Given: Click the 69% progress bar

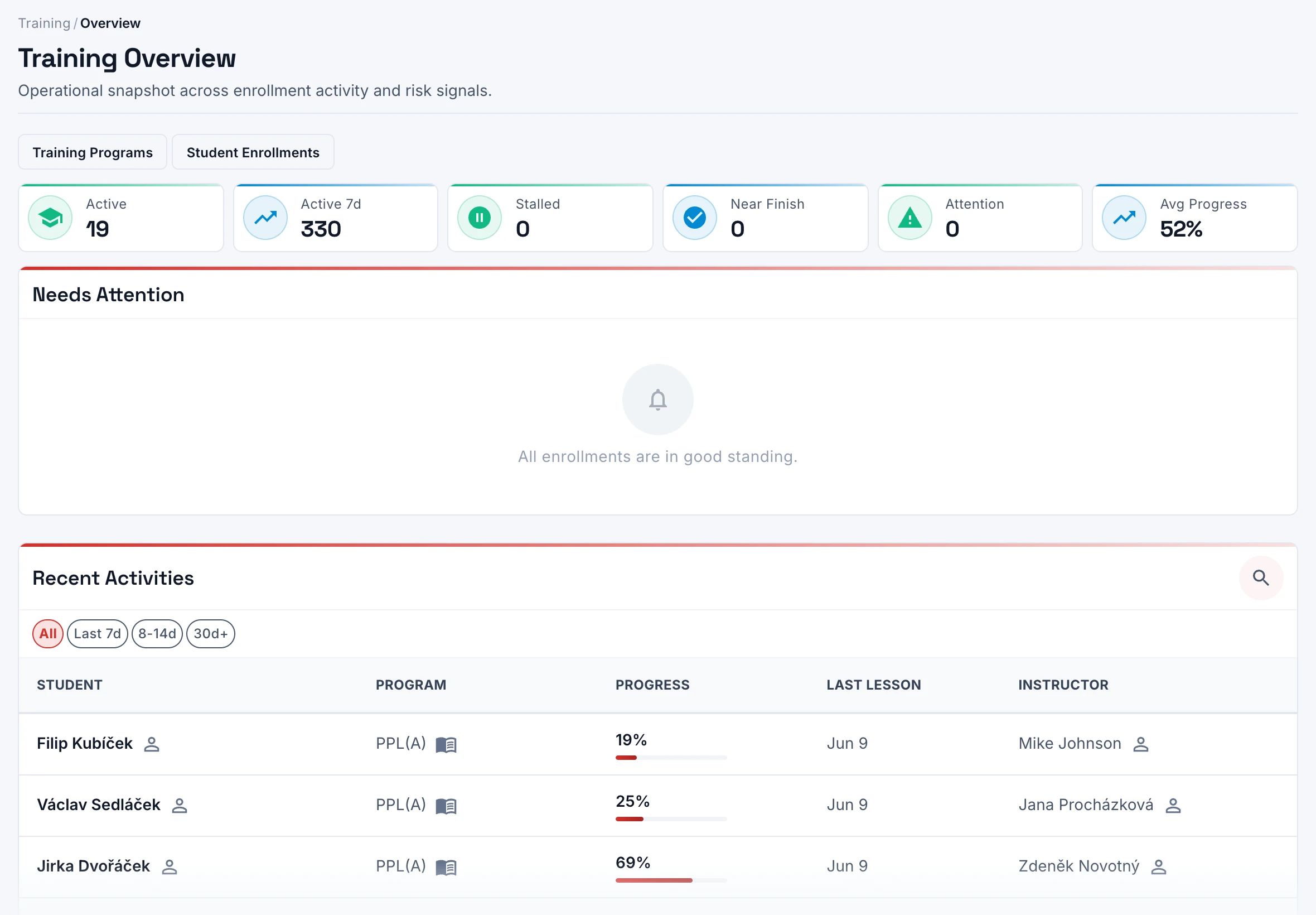Looking at the screenshot, I should (x=671, y=880).
